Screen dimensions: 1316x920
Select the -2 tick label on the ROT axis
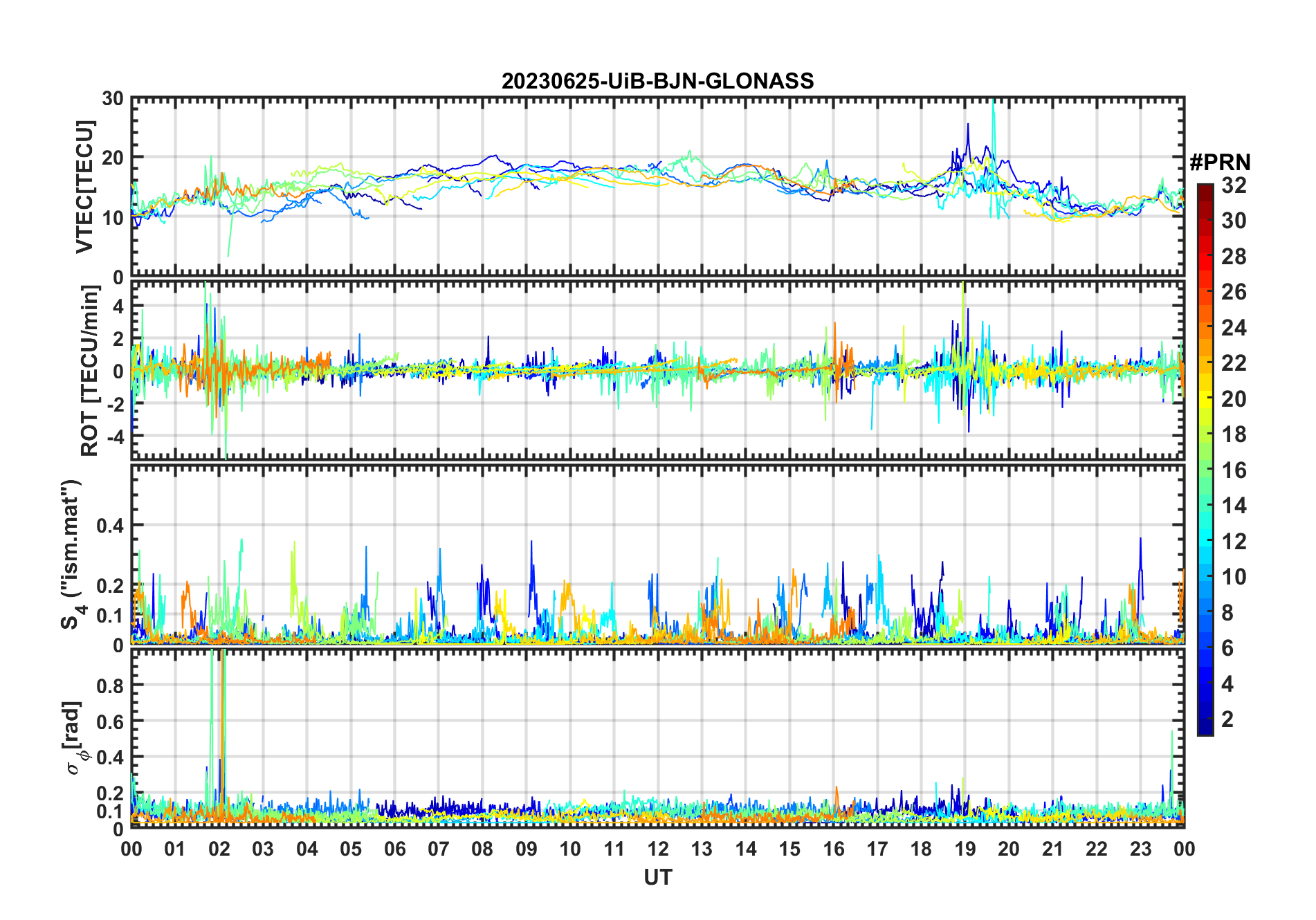click(116, 404)
